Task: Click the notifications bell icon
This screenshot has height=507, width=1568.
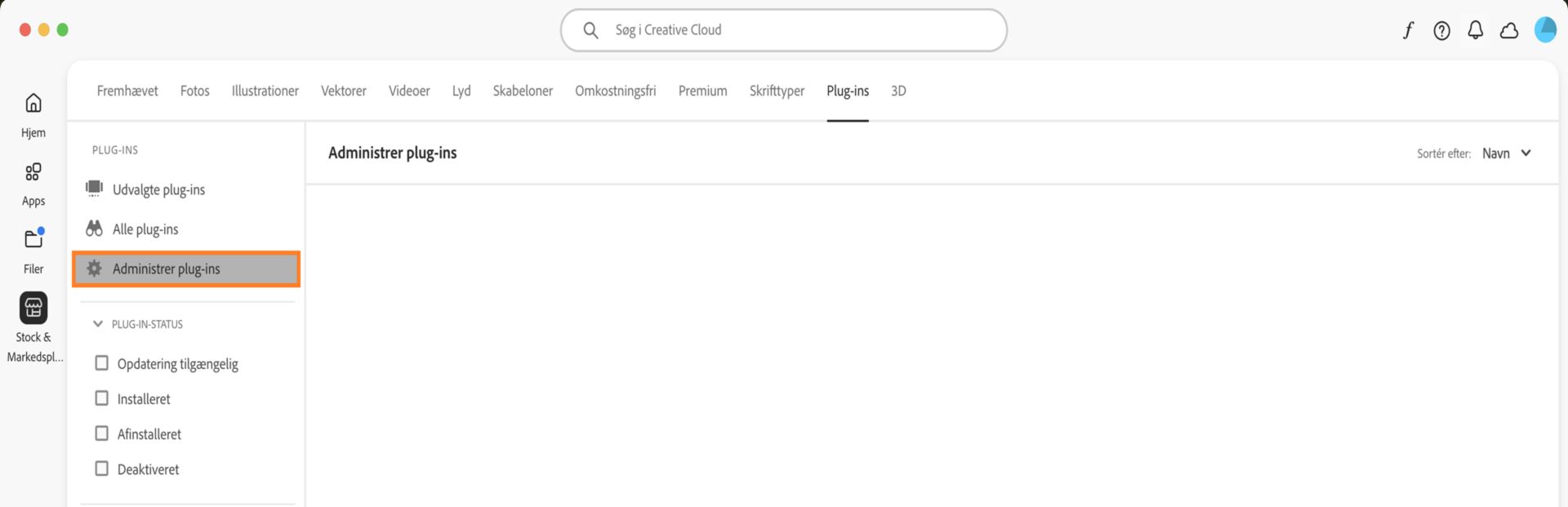Action: pyautogui.click(x=1475, y=29)
